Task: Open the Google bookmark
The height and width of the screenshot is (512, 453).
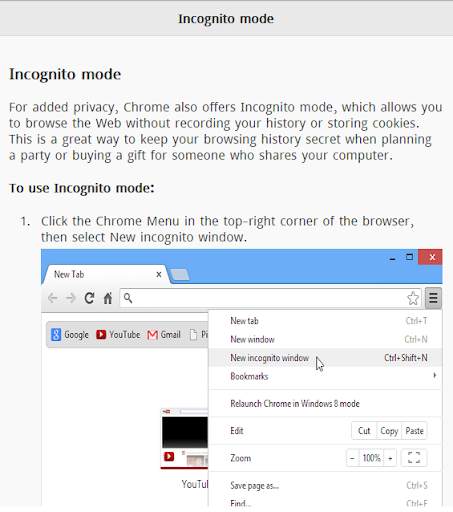Action: point(70,334)
